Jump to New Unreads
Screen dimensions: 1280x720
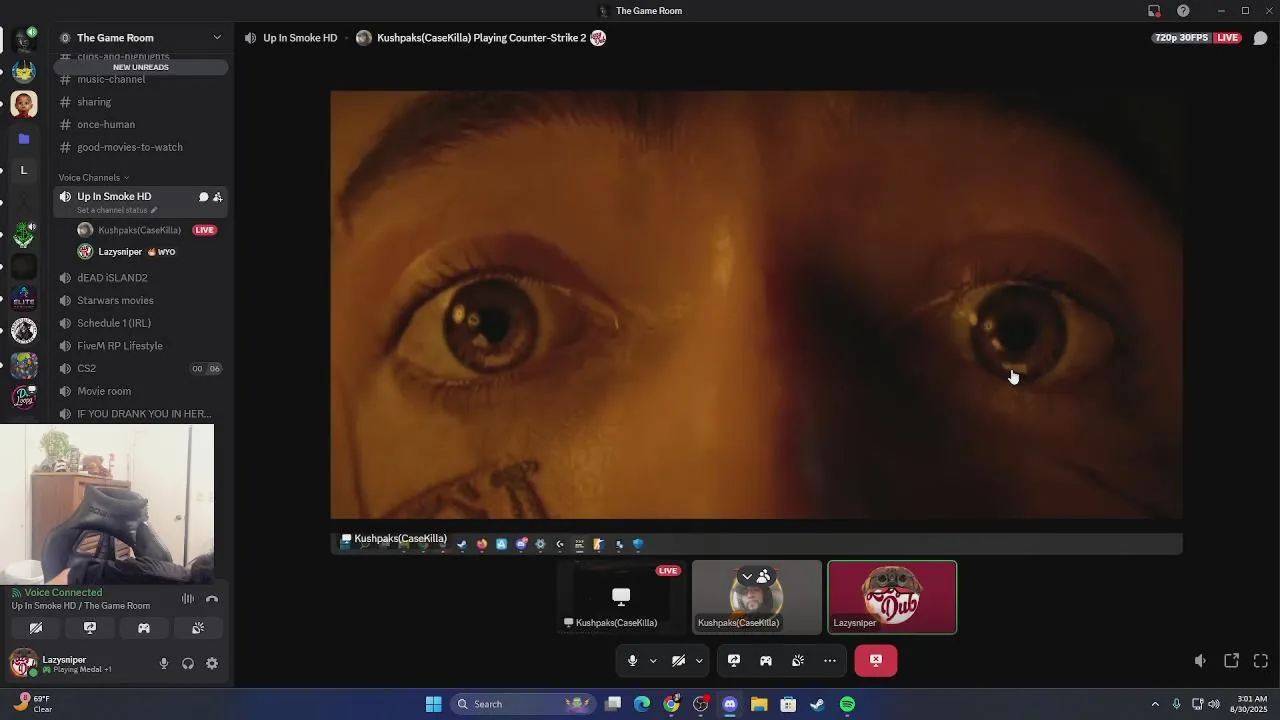(x=141, y=67)
